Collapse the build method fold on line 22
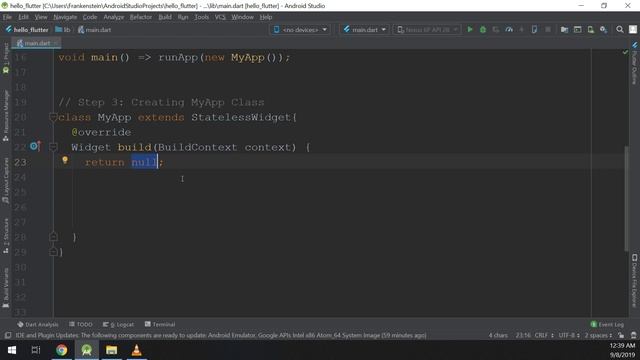640x360 pixels. 53,147
